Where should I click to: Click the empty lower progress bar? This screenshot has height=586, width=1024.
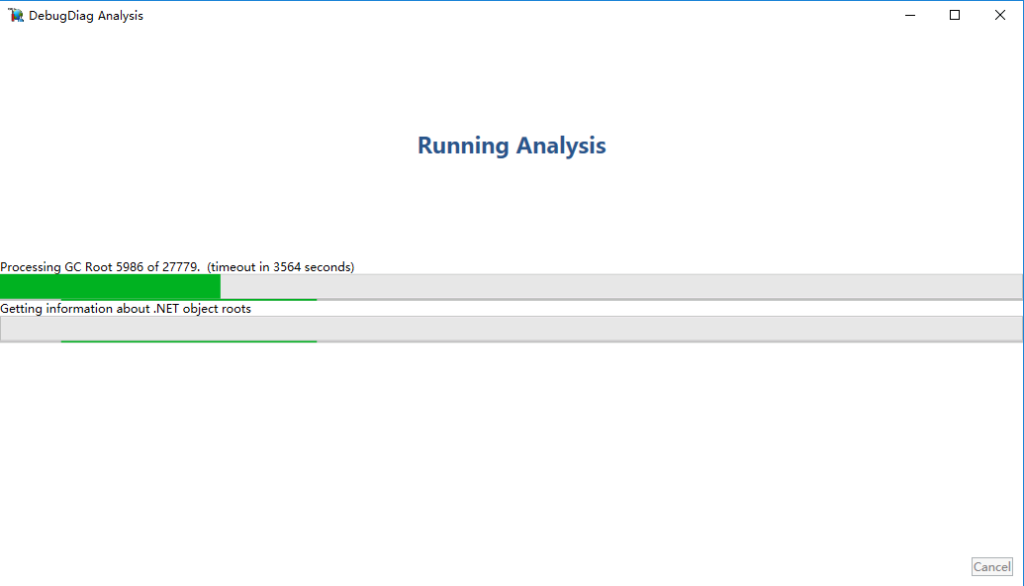[511, 328]
